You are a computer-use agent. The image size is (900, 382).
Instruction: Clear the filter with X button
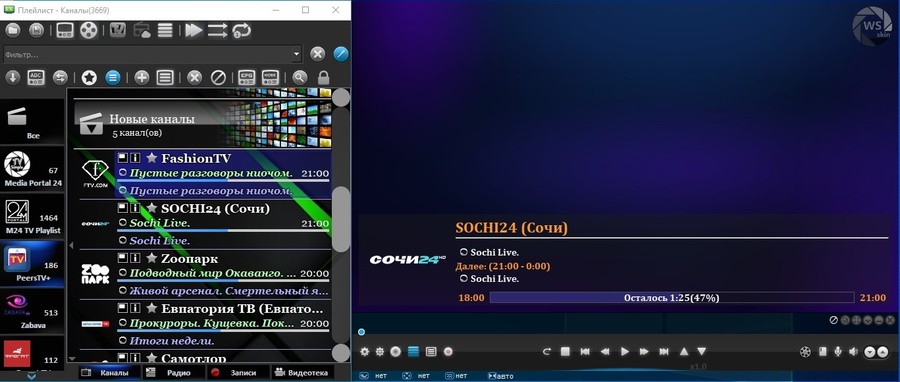click(317, 54)
